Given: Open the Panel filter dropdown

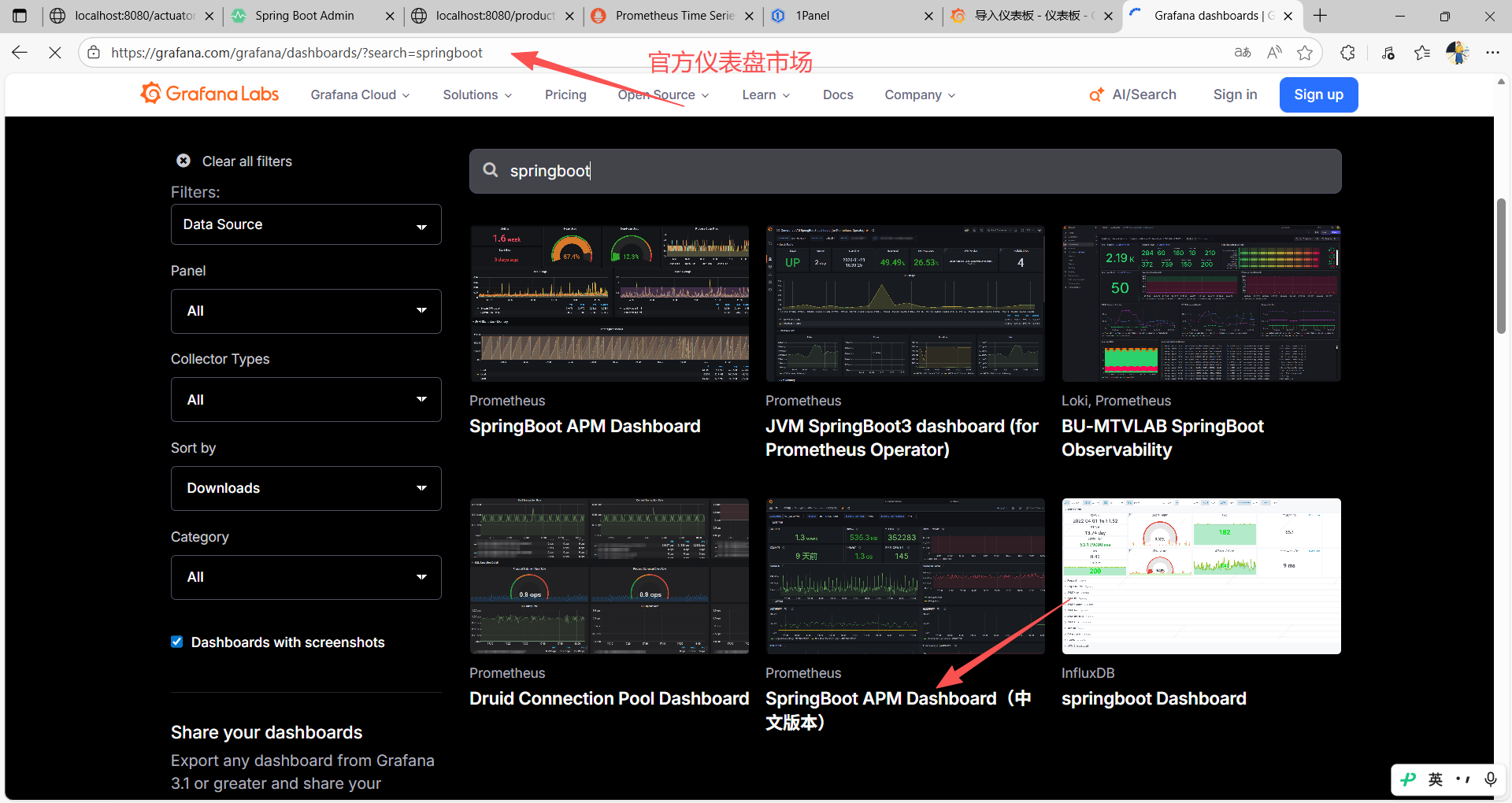Looking at the screenshot, I should (x=306, y=311).
